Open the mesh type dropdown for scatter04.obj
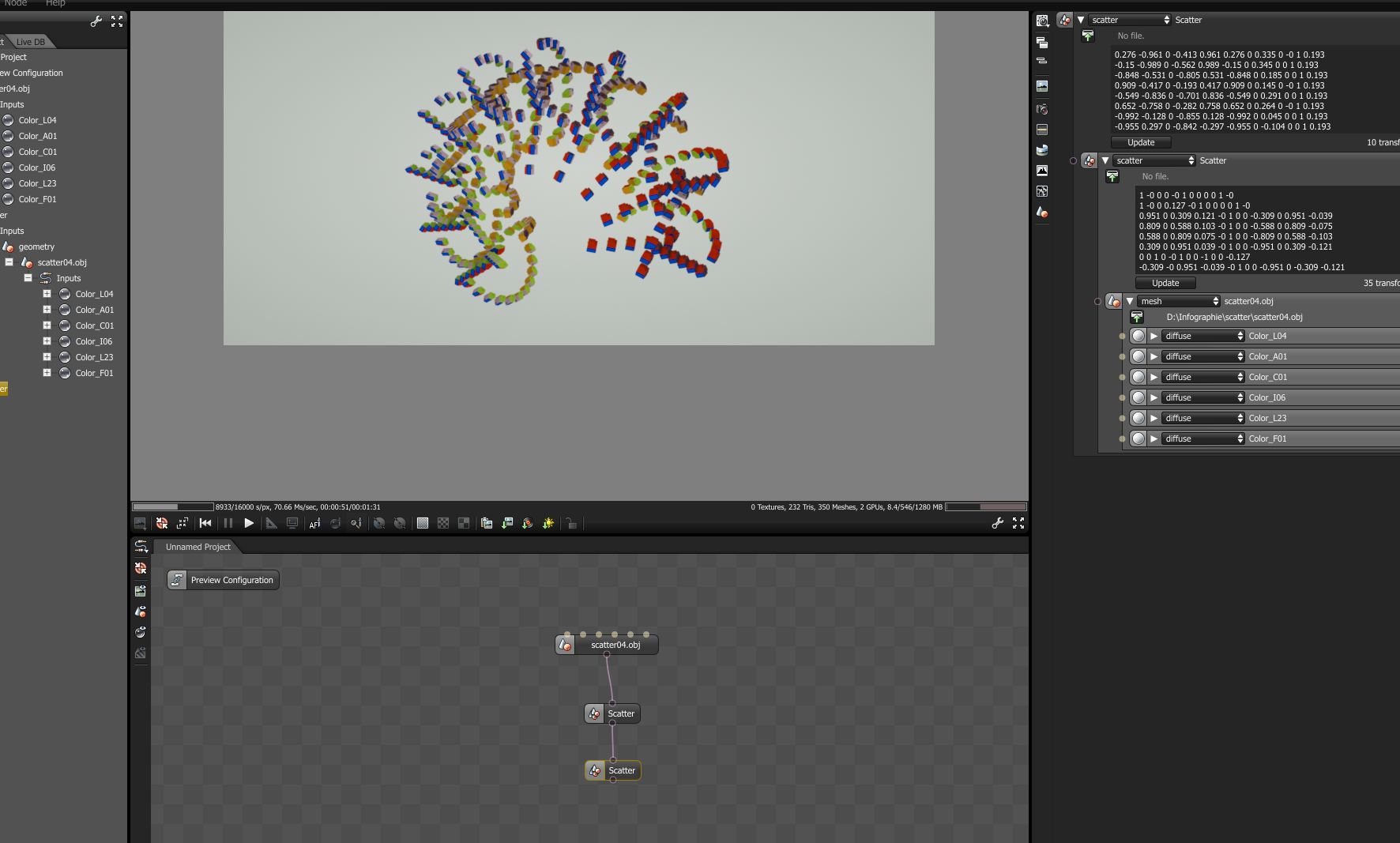 (x=1179, y=301)
